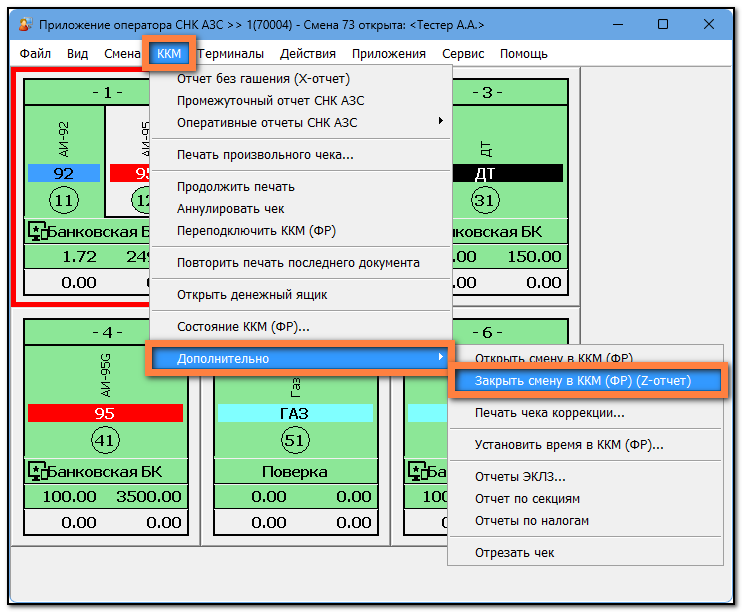Select Печать произвольного чека...
Viewport: 742px width, 612px height.
pos(300,155)
